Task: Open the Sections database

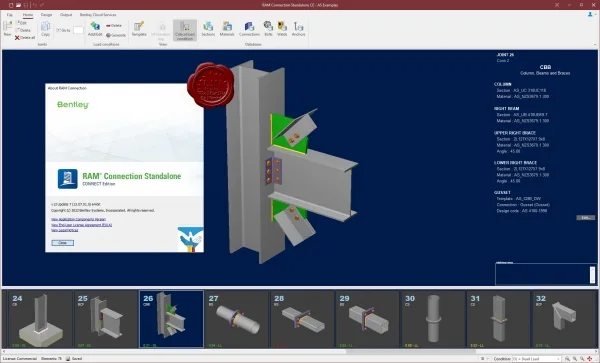Action: (208, 29)
